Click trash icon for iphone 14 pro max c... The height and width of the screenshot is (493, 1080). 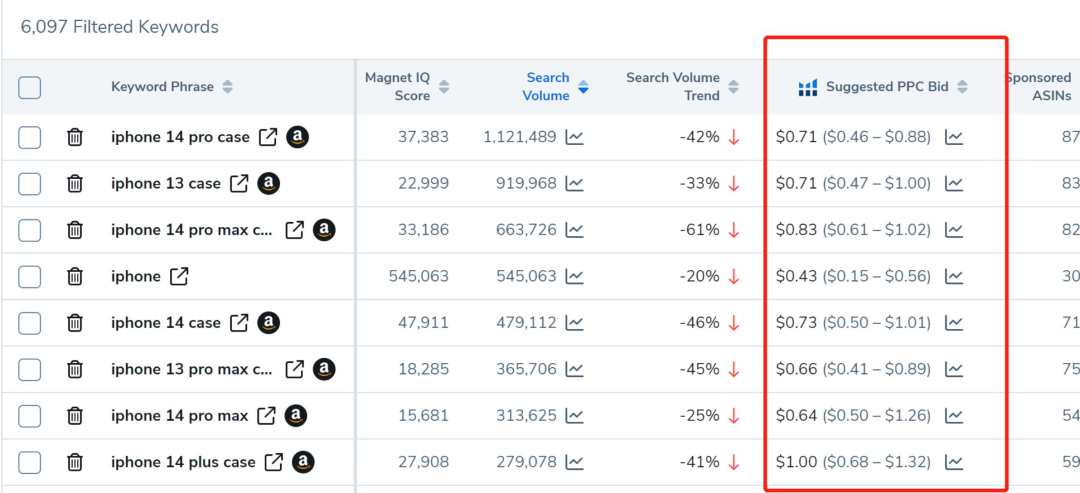click(x=74, y=230)
